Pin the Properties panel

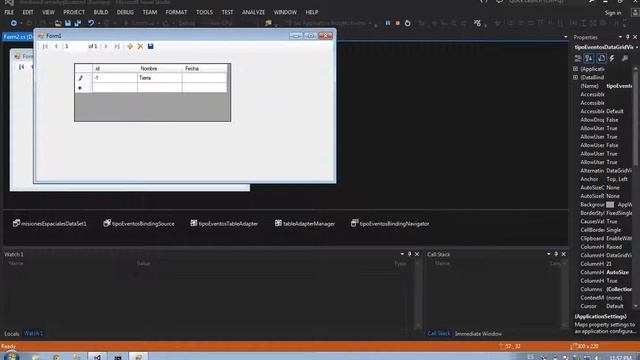[x=628, y=37]
